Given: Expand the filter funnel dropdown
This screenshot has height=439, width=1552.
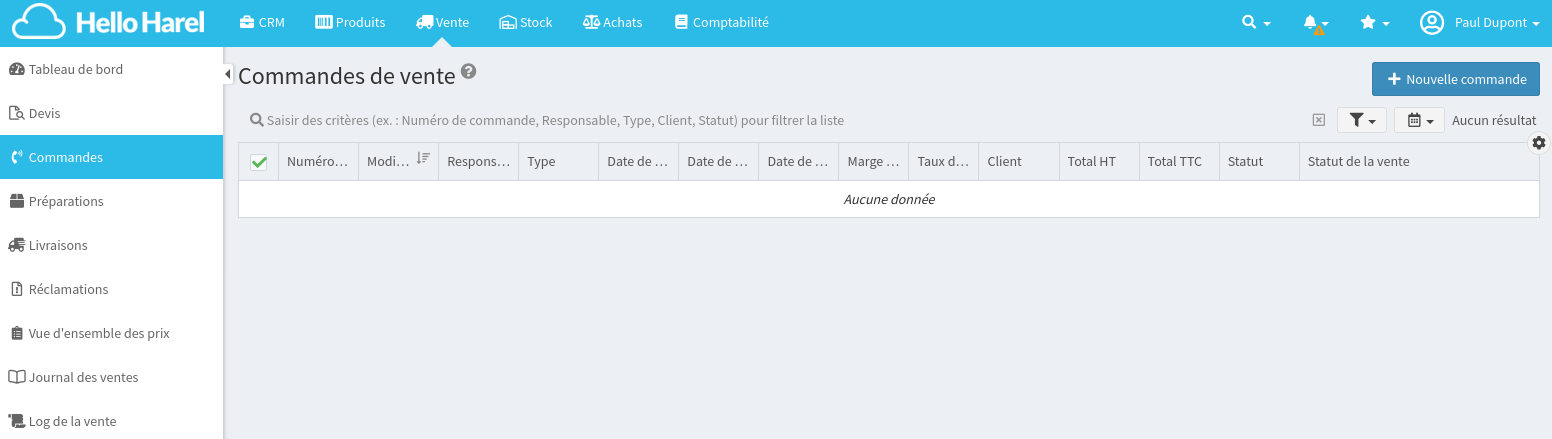Looking at the screenshot, I should 1361,120.
